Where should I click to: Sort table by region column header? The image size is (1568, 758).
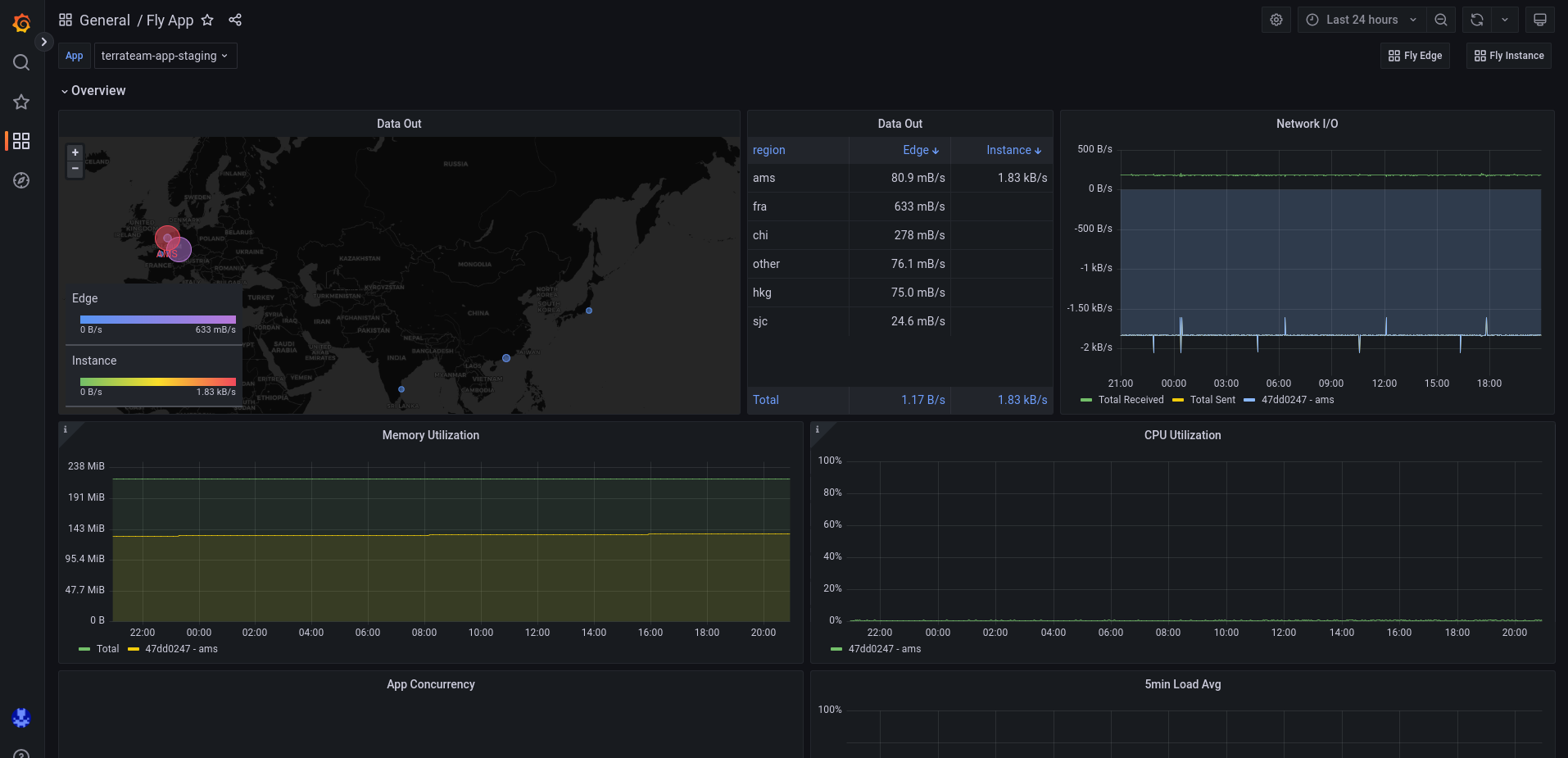pyautogui.click(x=768, y=150)
